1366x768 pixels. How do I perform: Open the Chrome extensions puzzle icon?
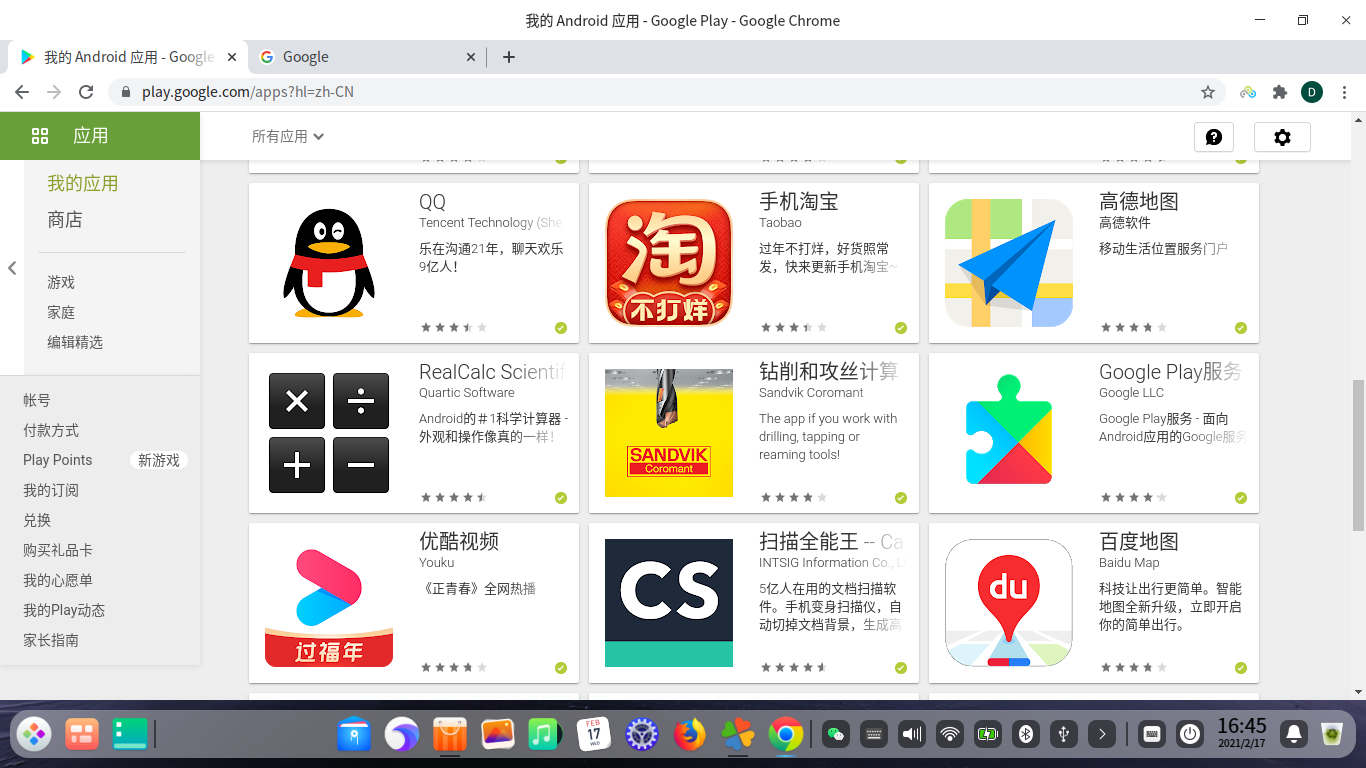point(1279,92)
